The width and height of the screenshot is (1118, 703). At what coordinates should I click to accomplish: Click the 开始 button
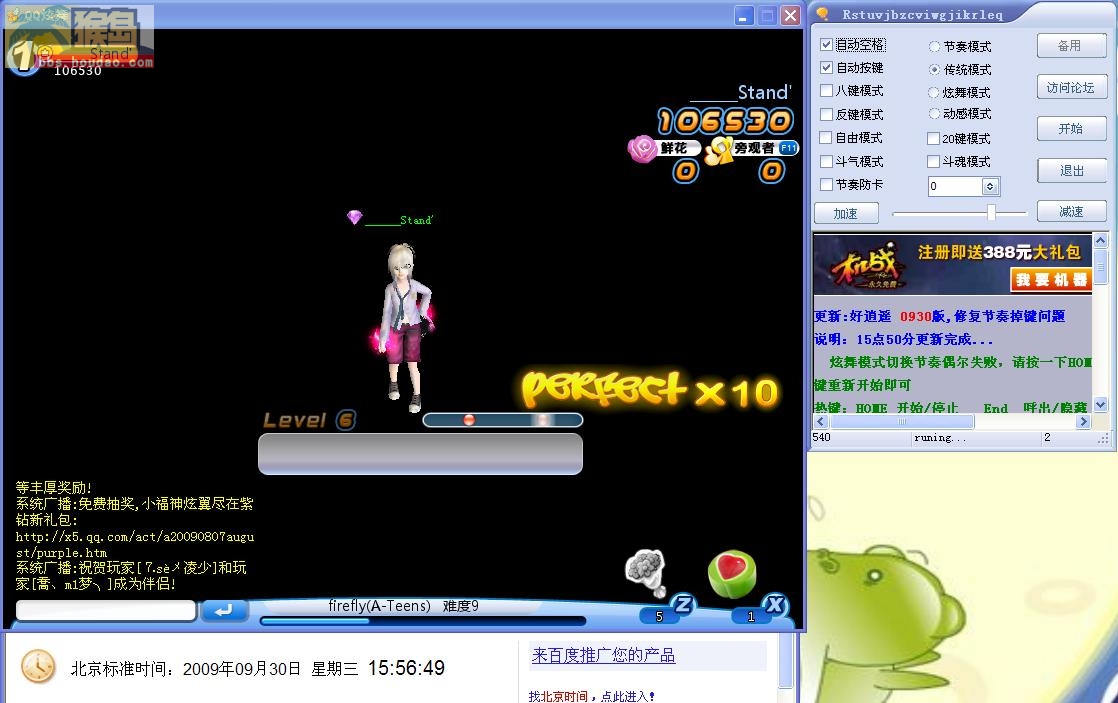point(1071,128)
